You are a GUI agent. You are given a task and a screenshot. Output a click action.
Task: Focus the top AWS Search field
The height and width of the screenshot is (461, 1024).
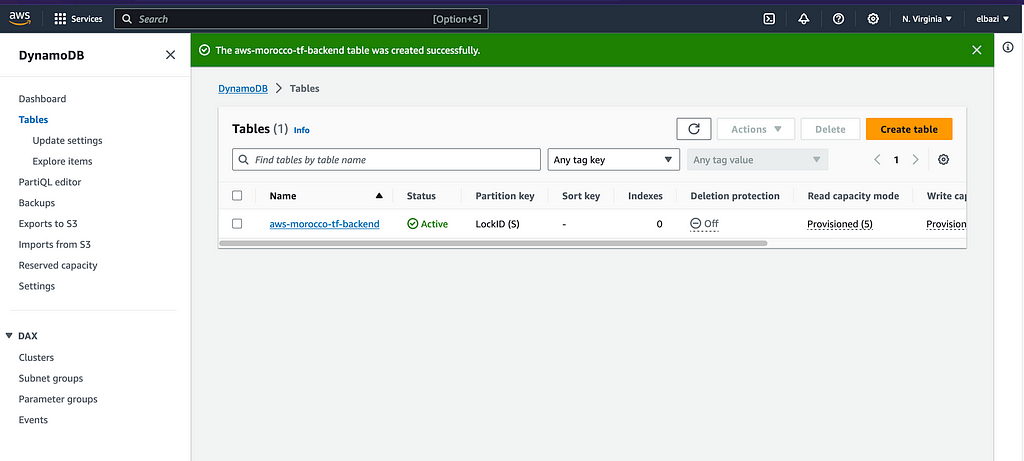point(301,19)
